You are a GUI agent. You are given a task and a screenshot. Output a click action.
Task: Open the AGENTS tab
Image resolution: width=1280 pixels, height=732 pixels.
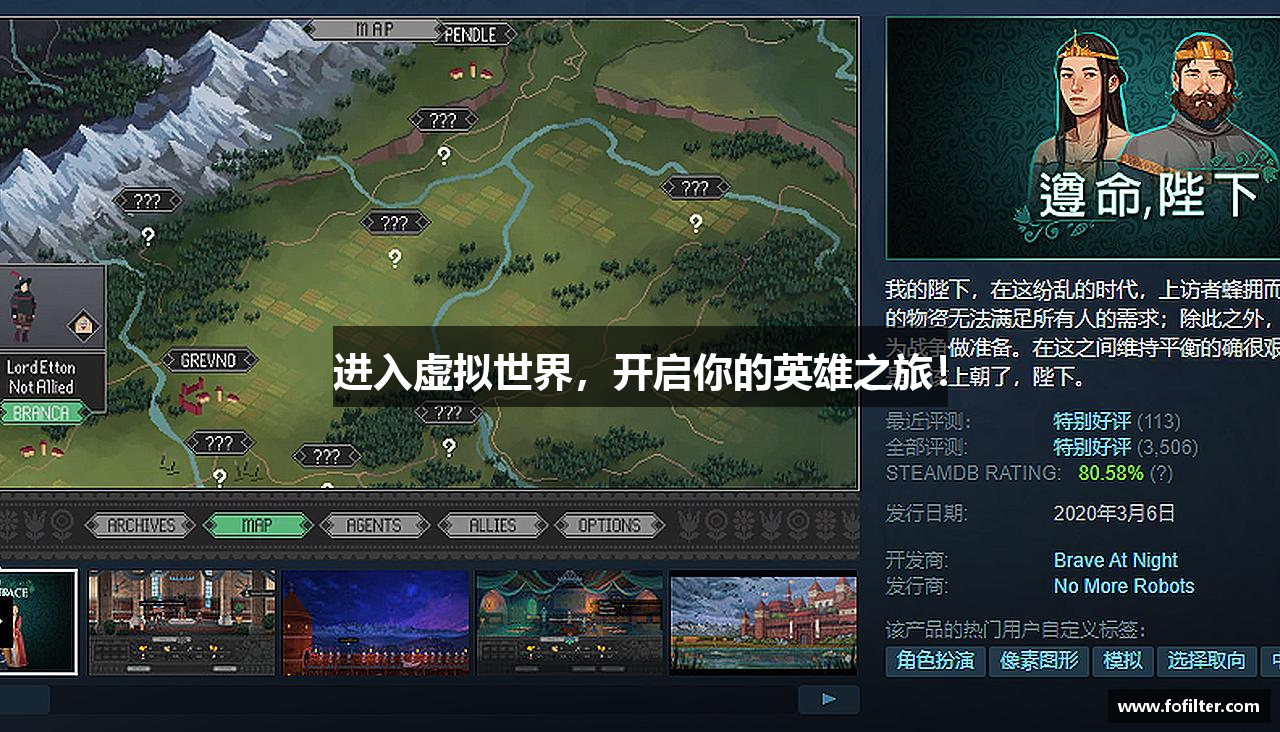(x=374, y=525)
